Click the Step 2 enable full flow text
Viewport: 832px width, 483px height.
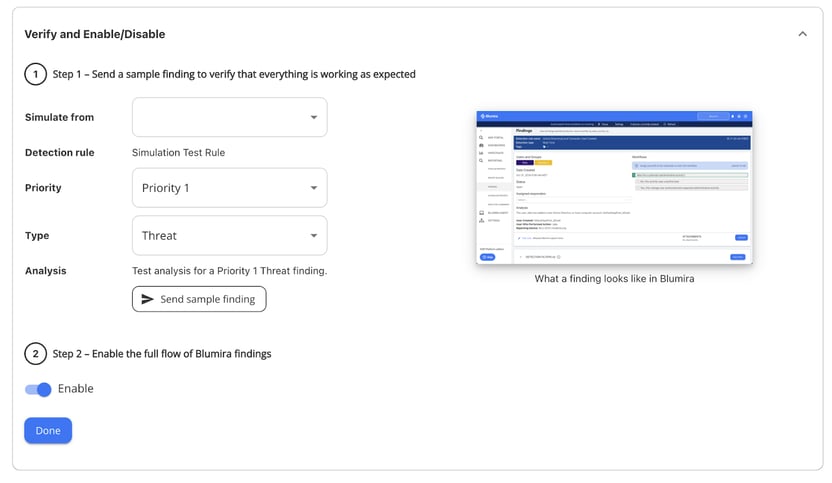coord(161,353)
